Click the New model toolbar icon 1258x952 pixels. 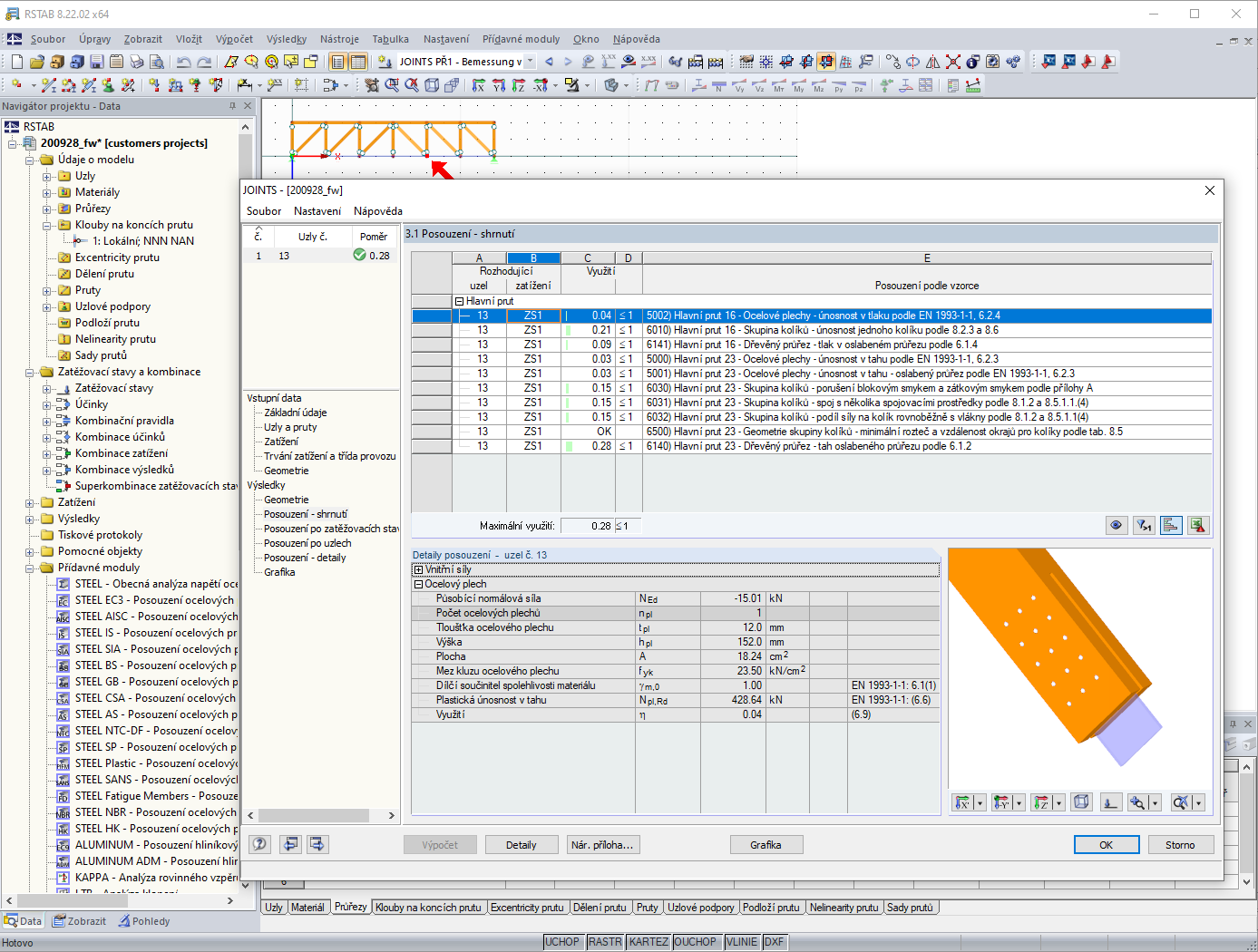pyautogui.click(x=17, y=62)
